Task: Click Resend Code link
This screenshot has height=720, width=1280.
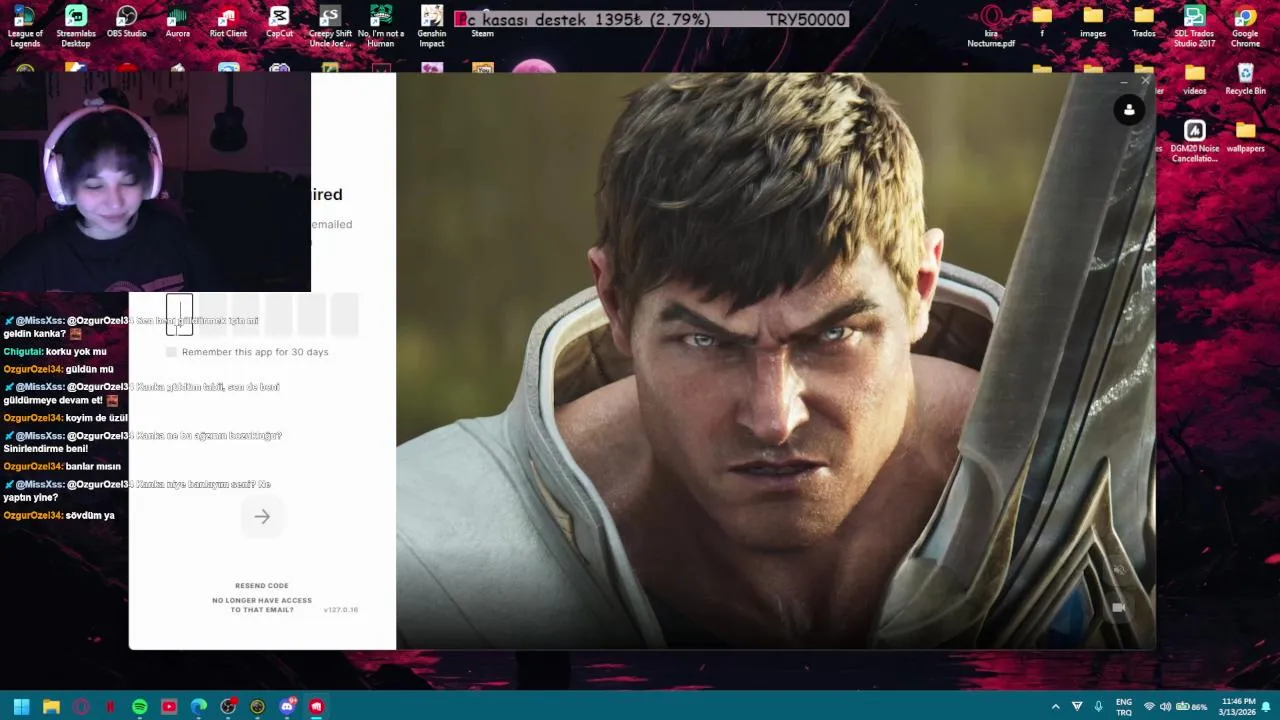Action: click(262, 586)
